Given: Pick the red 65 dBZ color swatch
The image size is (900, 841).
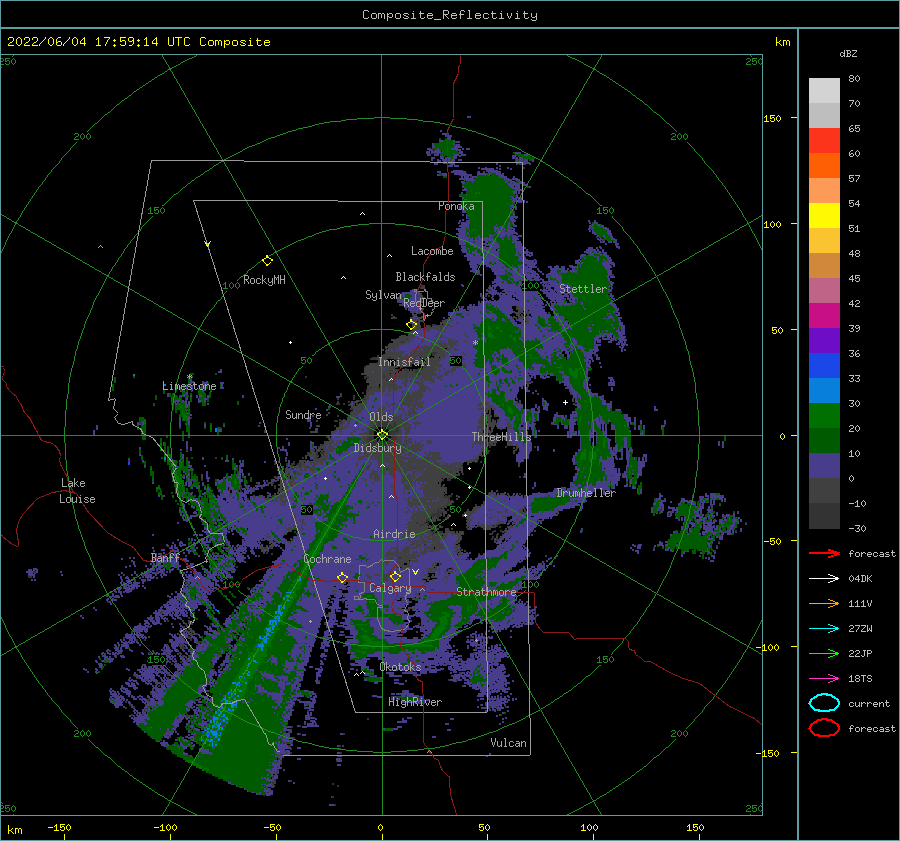Looking at the screenshot, I should point(824,140).
